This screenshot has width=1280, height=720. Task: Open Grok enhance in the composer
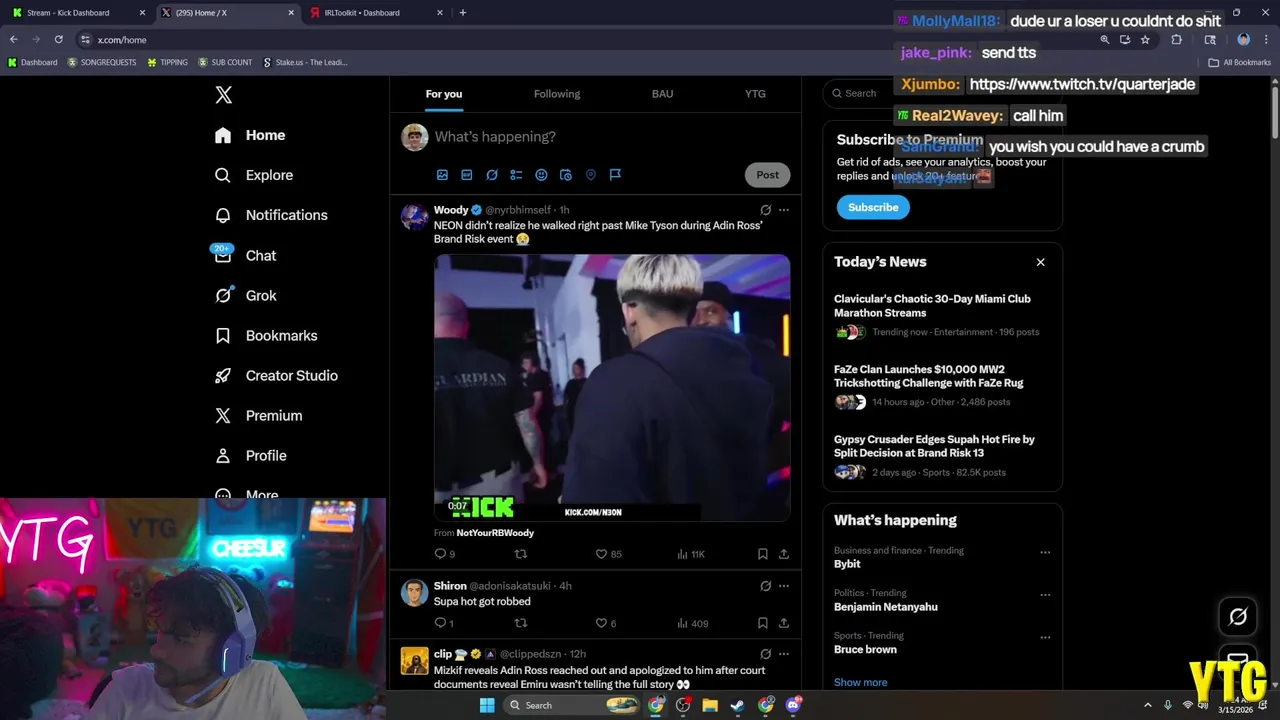(x=491, y=175)
